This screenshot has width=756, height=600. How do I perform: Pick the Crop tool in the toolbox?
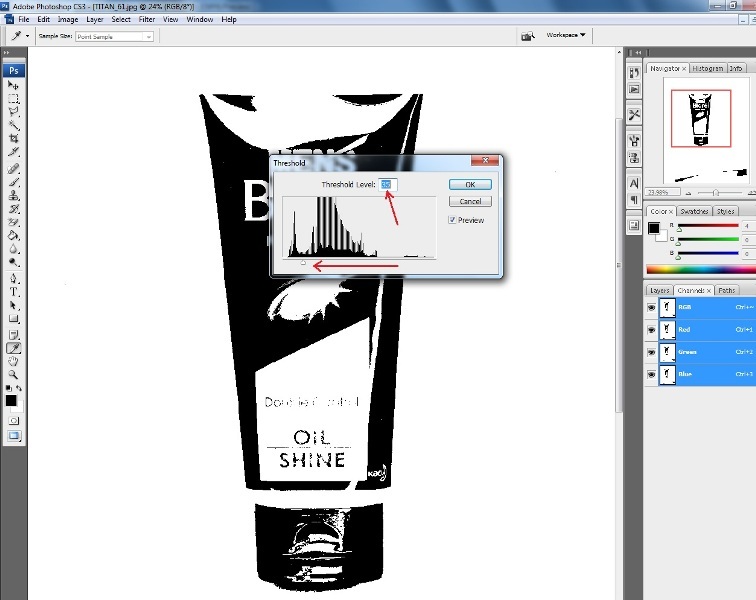pos(14,139)
